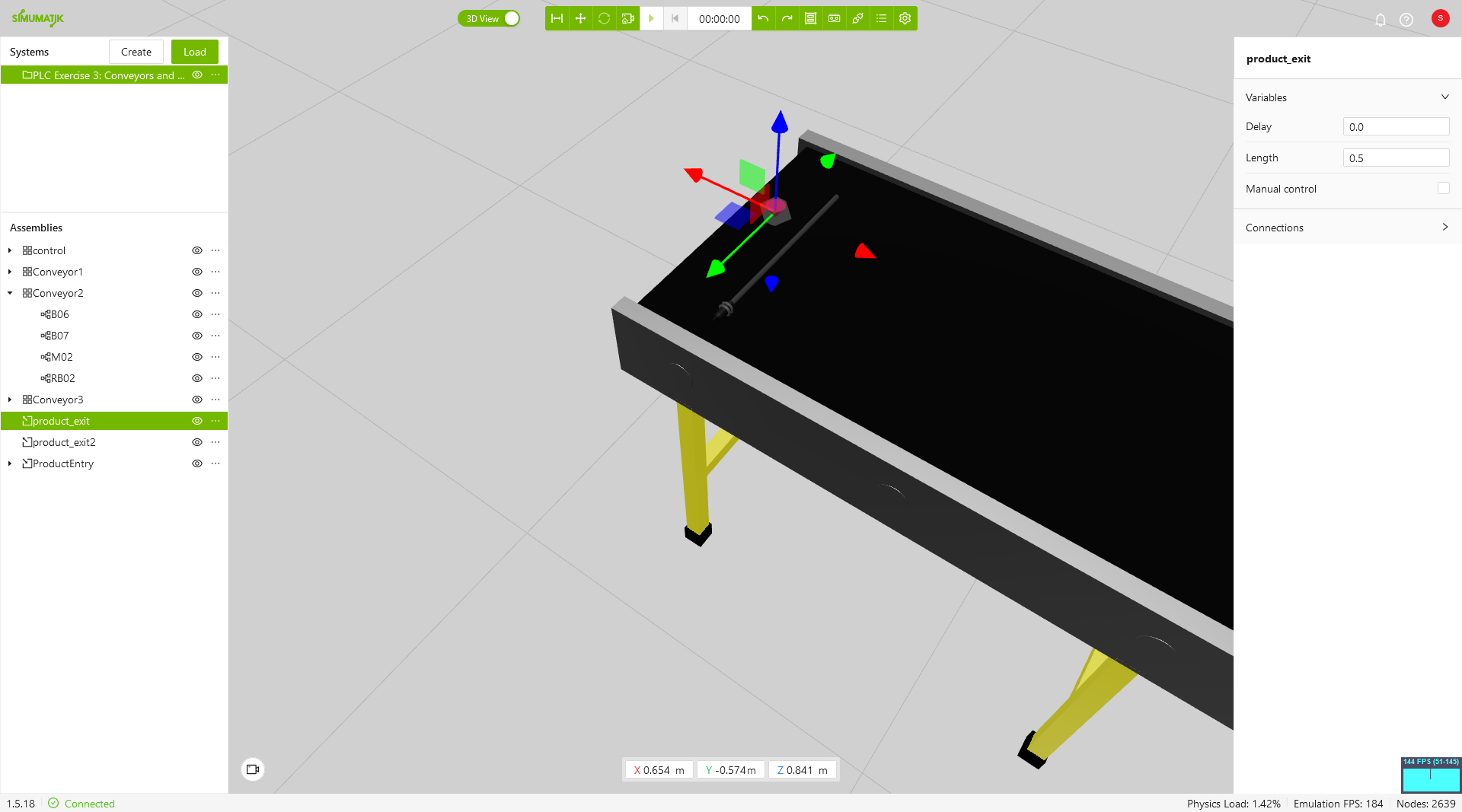The height and width of the screenshot is (812, 1462).
Task: Open the connections plug icon
Action: point(857,18)
